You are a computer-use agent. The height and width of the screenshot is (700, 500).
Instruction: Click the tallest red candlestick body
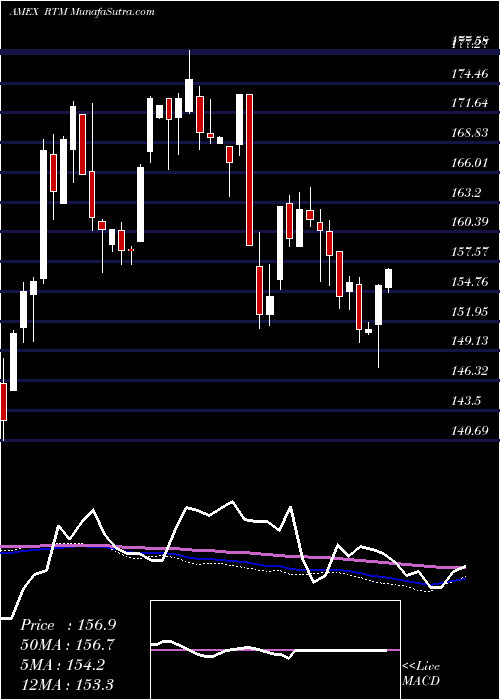[x=250, y=170]
